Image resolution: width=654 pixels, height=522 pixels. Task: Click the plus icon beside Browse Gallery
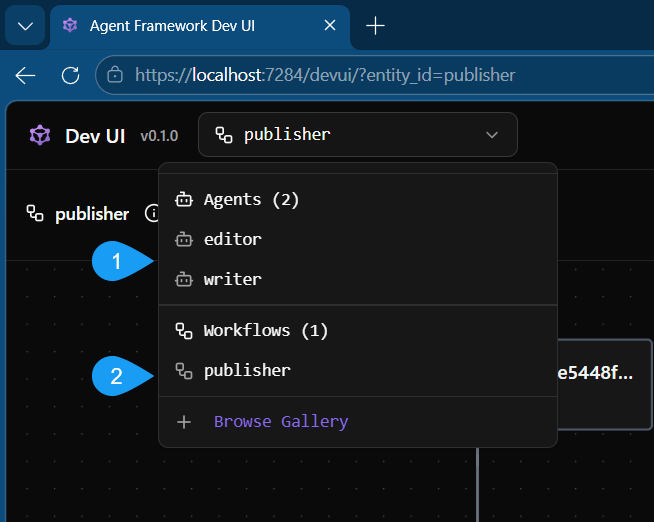(184, 422)
